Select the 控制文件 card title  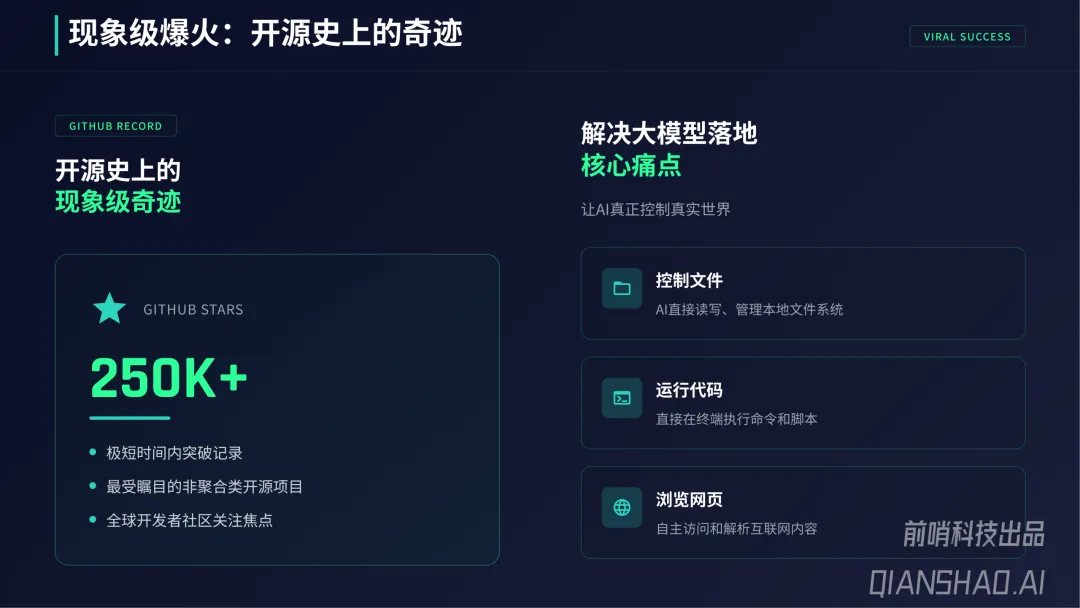tap(689, 281)
